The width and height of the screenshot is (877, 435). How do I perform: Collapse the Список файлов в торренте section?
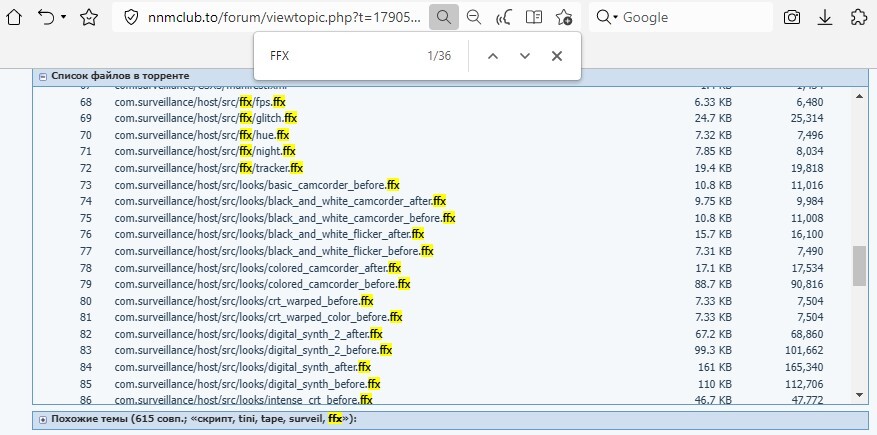43,77
